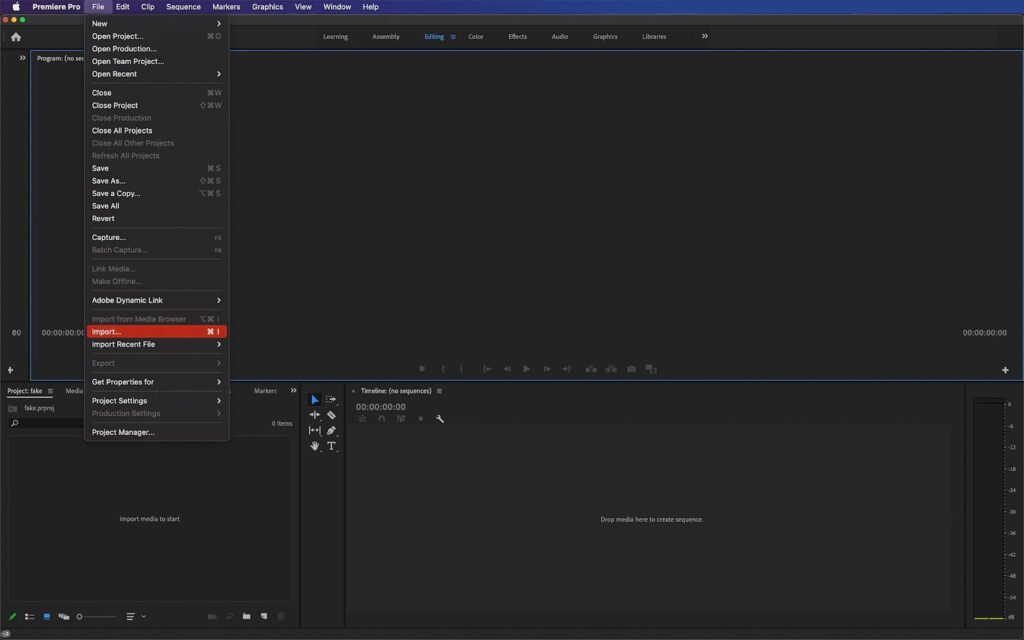Screen dimensions: 1024x640
Task: Open Timeline panel hamburger menu
Action: 439,391
